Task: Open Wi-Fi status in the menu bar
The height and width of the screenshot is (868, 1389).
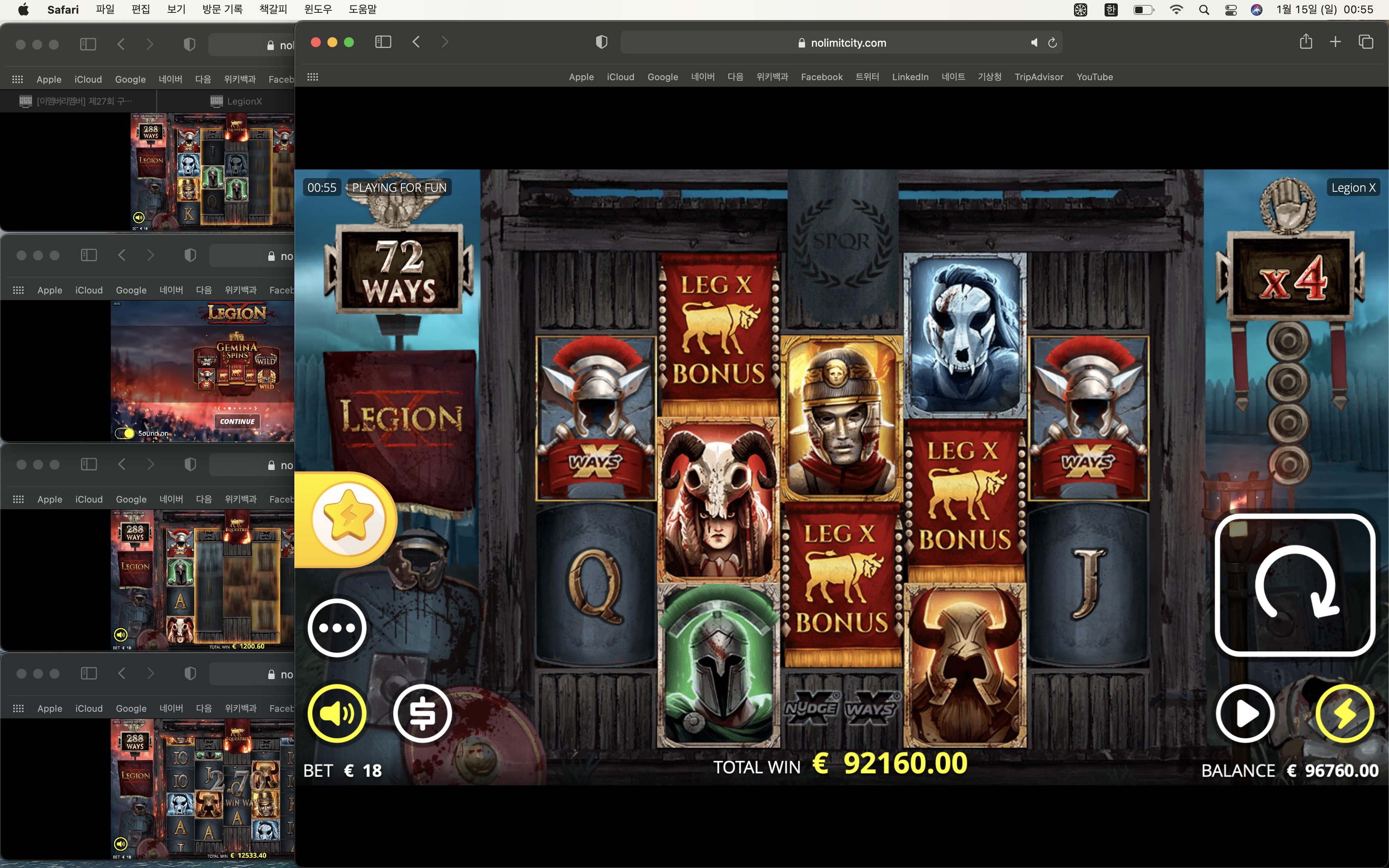Action: click(x=1176, y=10)
